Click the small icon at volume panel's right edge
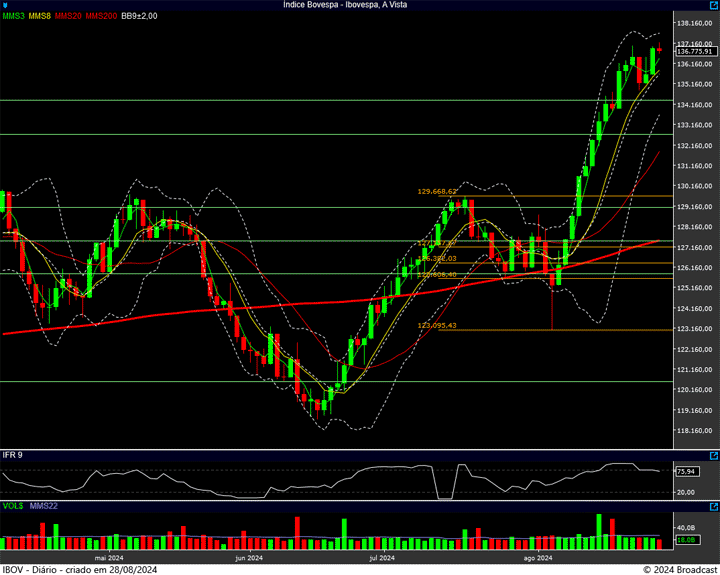 pos(713,507)
